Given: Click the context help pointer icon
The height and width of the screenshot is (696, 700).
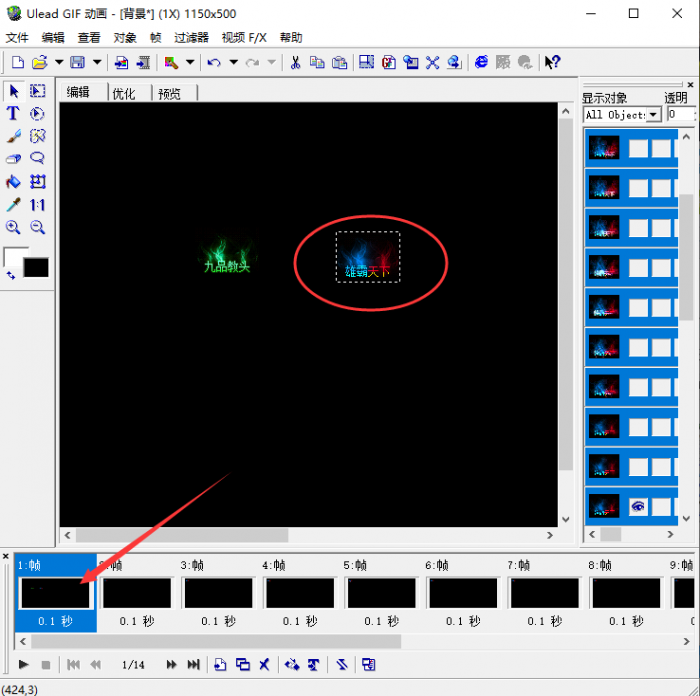Looking at the screenshot, I should [x=551, y=62].
